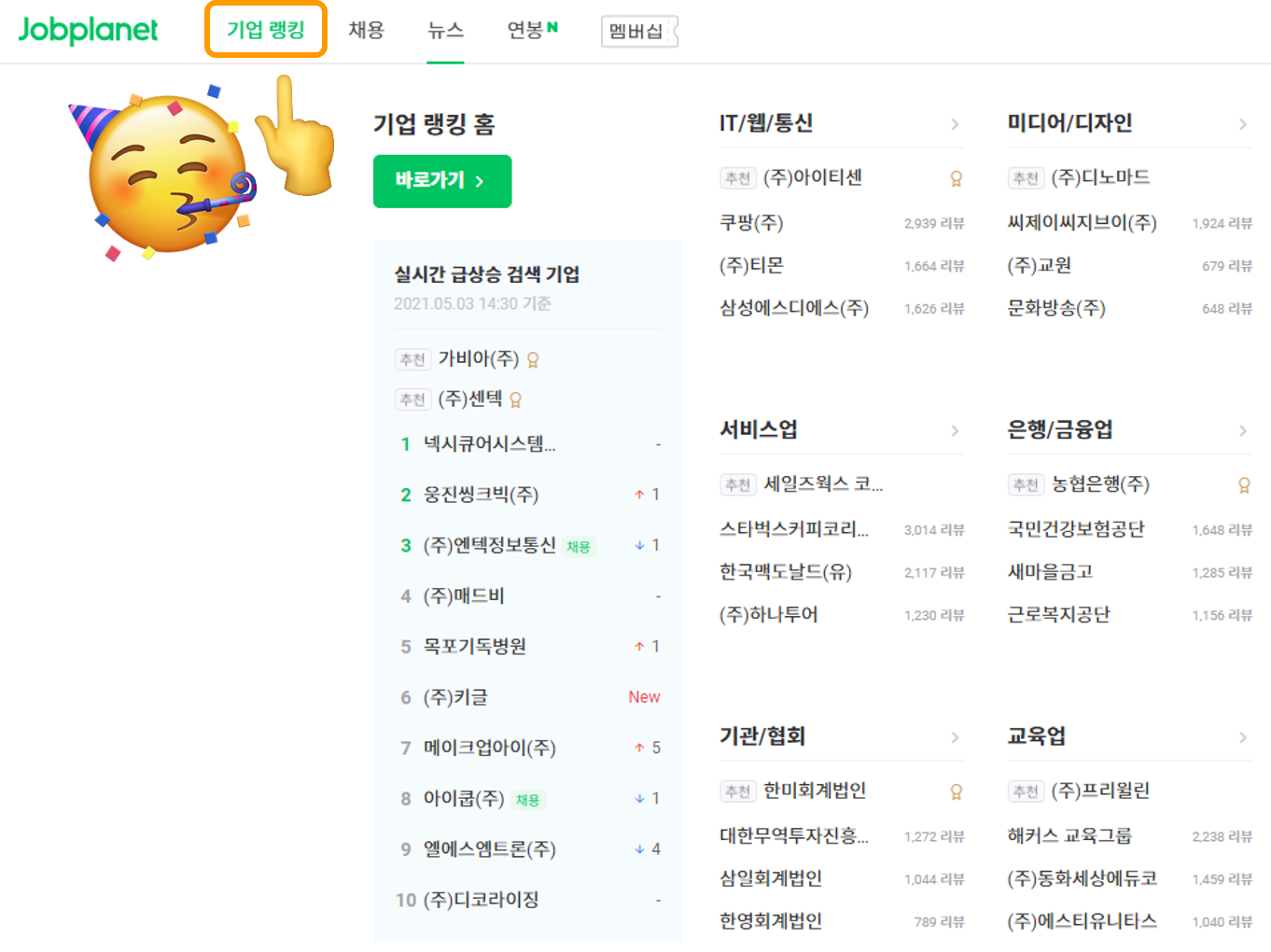Expand the 서비스업 category chevron
The width and height of the screenshot is (1271, 952).
click(x=955, y=430)
